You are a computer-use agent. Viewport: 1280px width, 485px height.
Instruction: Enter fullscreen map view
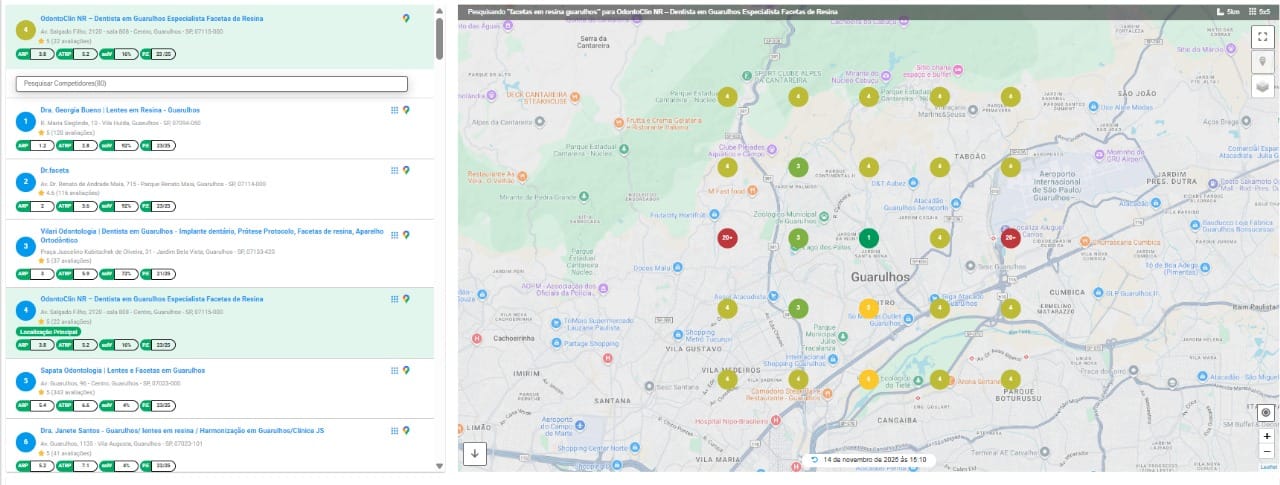pyautogui.click(x=1264, y=36)
